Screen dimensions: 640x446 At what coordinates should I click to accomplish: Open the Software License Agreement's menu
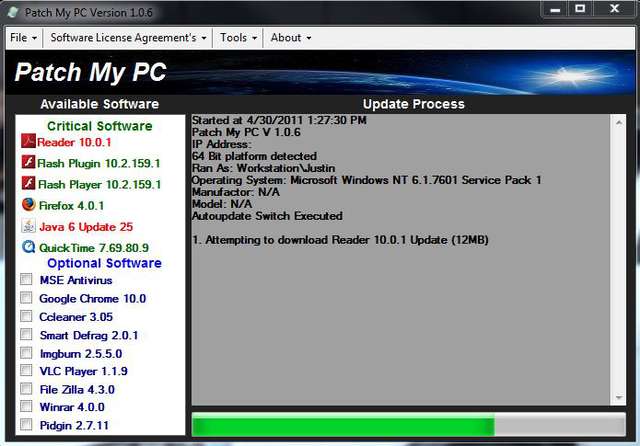pyautogui.click(x=128, y=38)
